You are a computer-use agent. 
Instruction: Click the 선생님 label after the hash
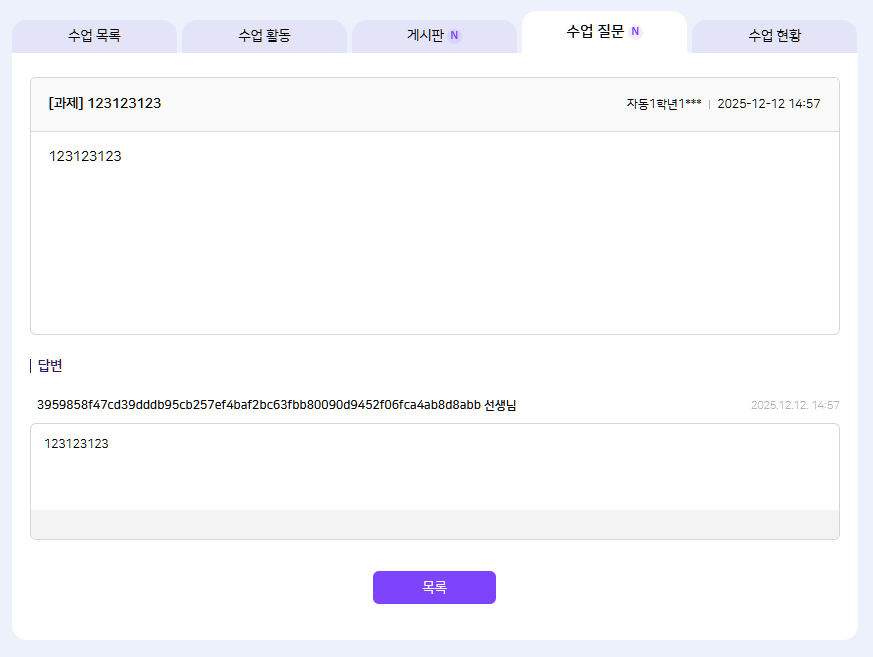[500, 405]
